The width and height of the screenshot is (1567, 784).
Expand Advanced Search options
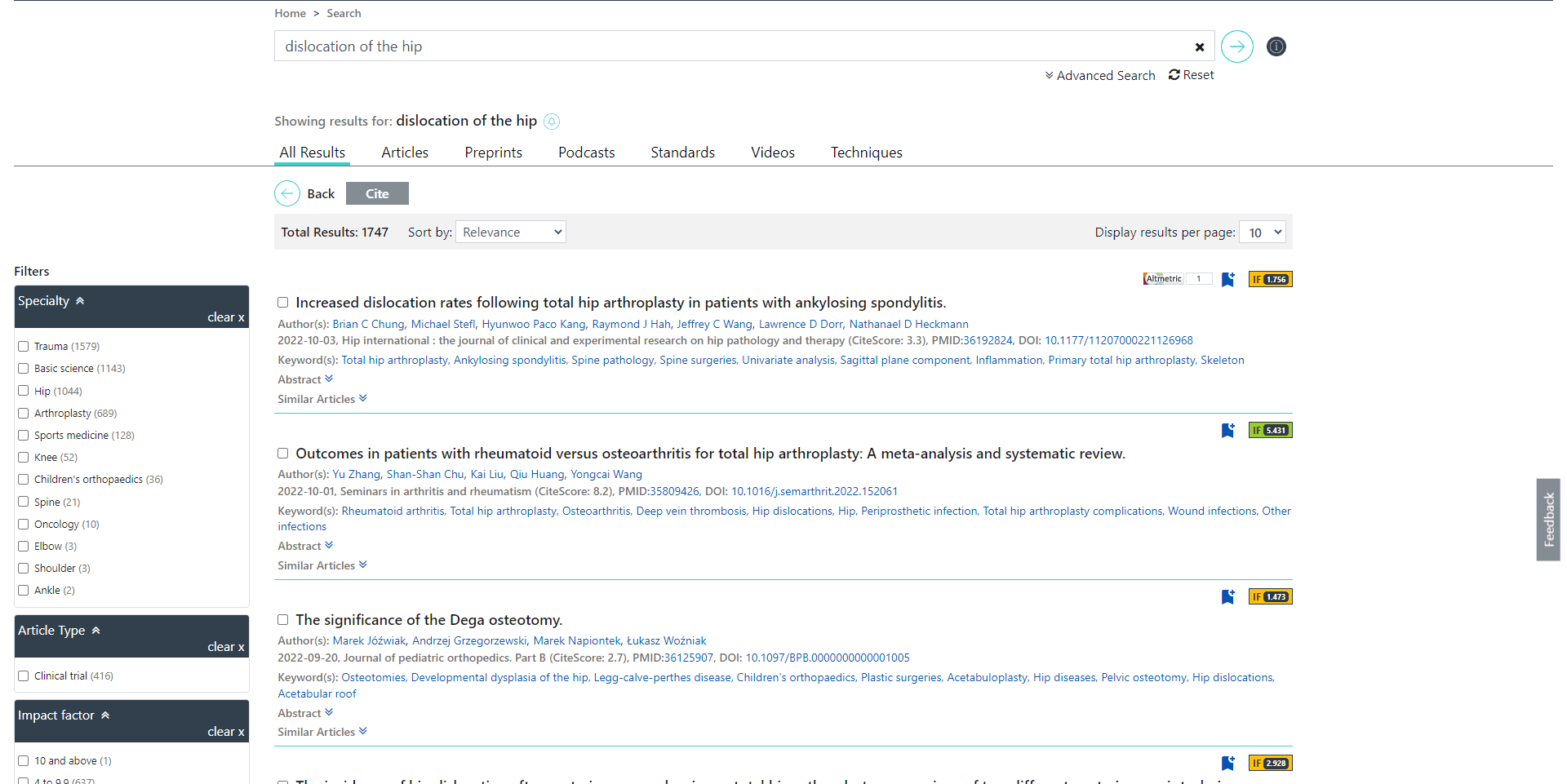pyautogui.click(x=1099, y=76)
